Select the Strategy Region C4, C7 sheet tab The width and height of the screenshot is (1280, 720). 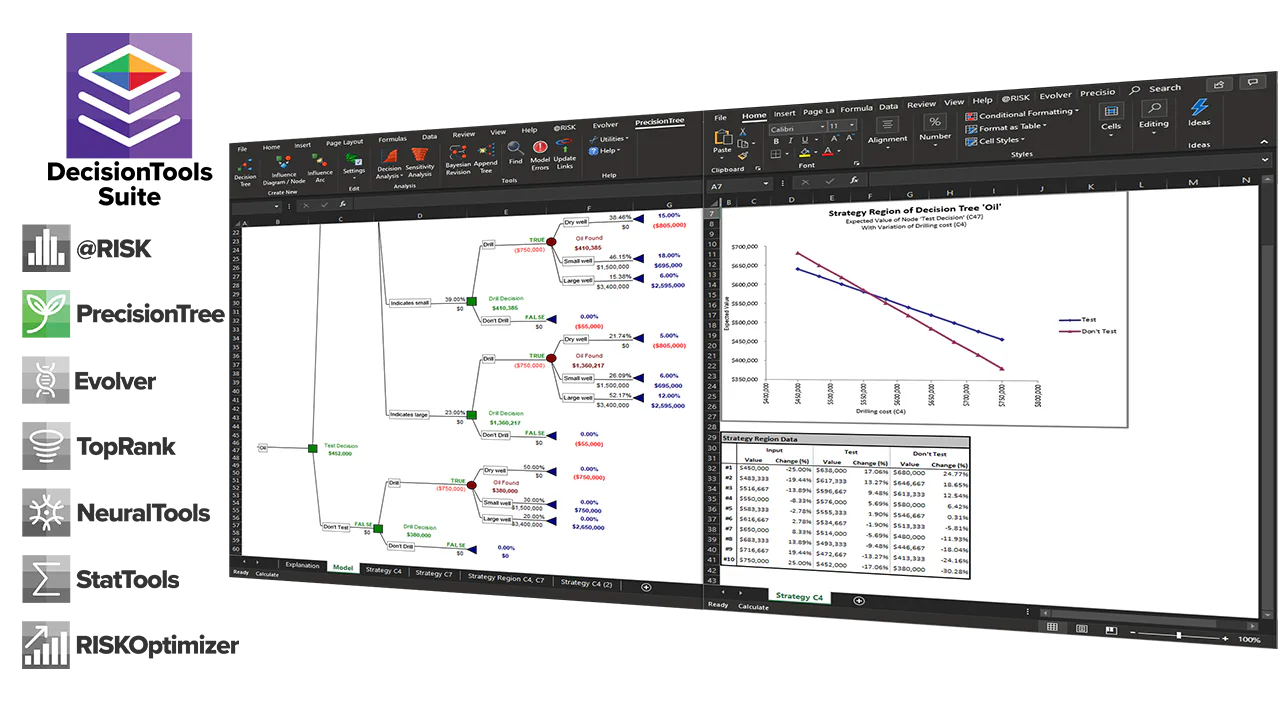point(506,578)
